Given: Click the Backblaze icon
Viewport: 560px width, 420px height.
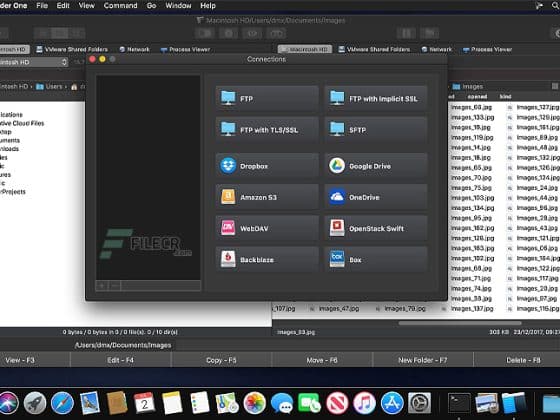Looking at the screenshot, I should tap(228, 259).
